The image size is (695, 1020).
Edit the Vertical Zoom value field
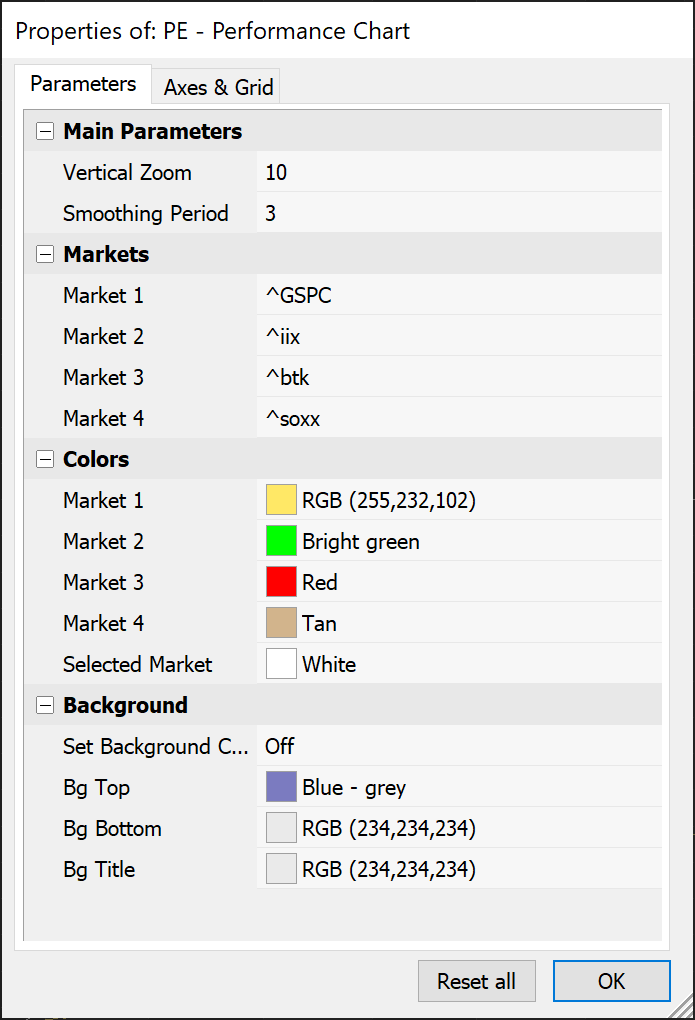[x=458, y=173]
